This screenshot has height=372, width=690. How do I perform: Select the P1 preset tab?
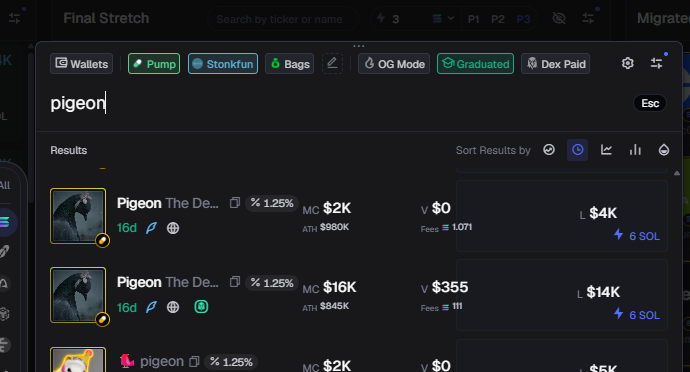point(473,19)
